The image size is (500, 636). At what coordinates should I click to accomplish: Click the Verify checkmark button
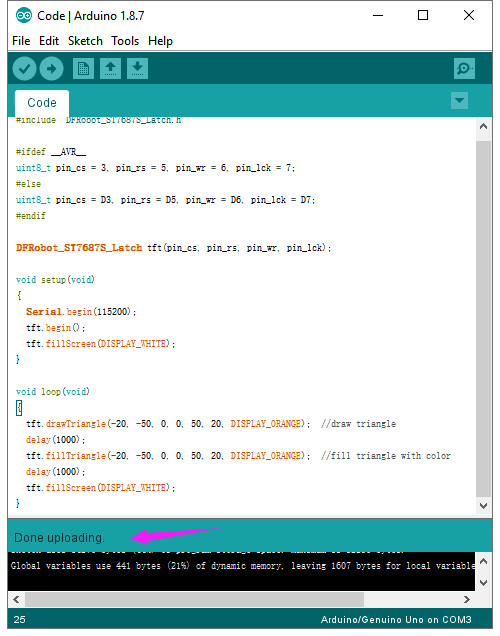24,69
